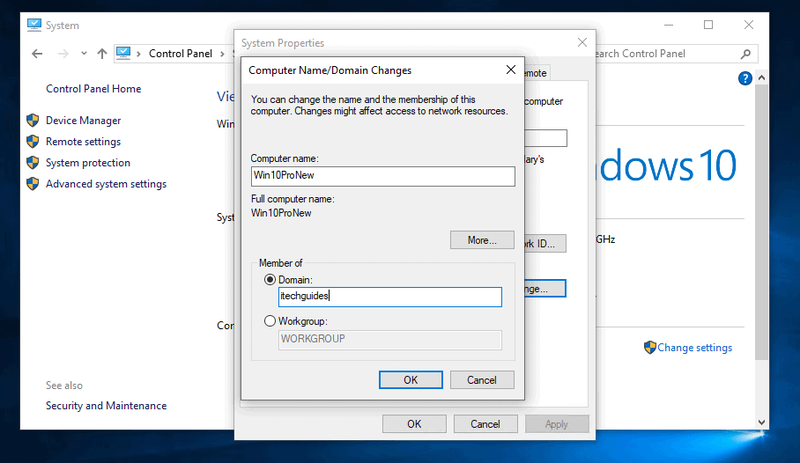Open recent locations dropdown arrow
The height and width of the screenshot is (463, 800).
(x=84, y=53)
